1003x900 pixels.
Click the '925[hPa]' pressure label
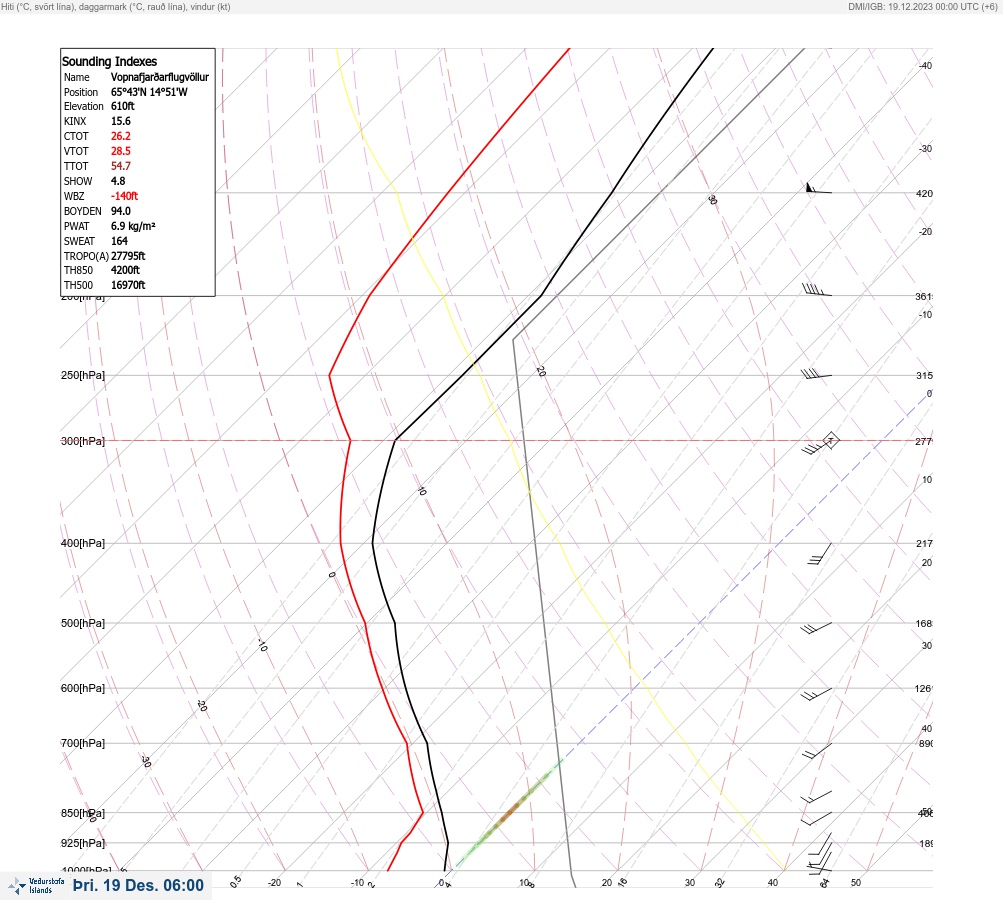83,843
